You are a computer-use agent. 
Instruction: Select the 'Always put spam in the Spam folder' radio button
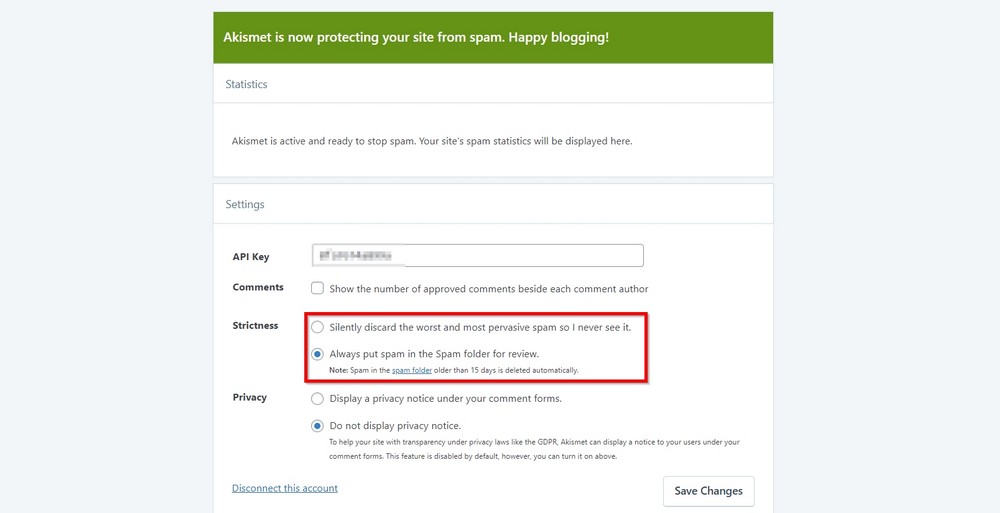click(318, 353)
